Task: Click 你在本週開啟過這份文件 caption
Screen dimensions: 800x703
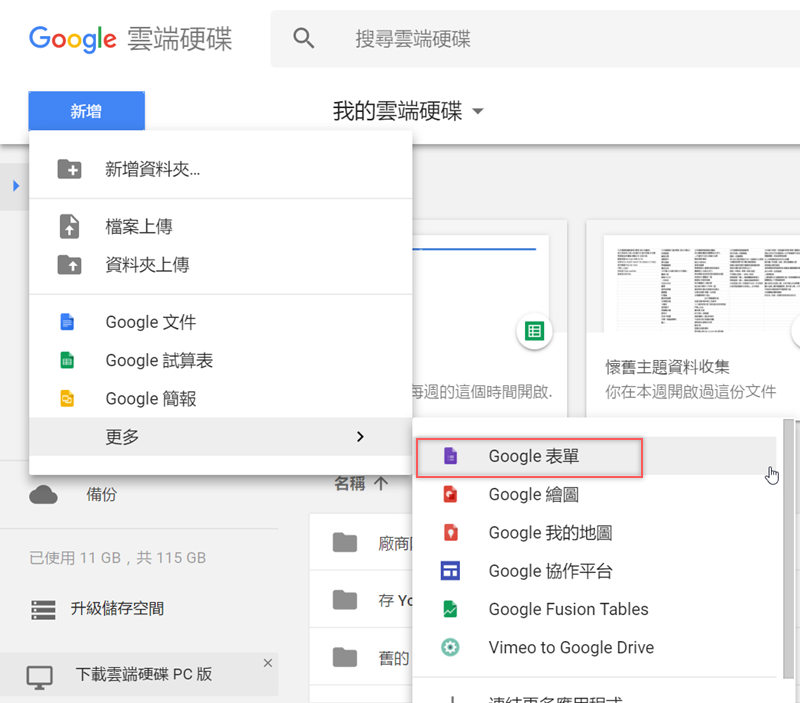Action: (690, 391)
